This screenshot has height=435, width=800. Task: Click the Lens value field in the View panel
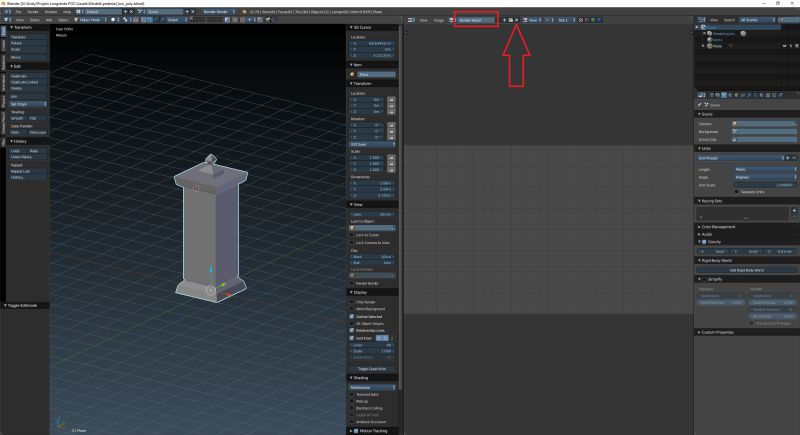[373, 214]
